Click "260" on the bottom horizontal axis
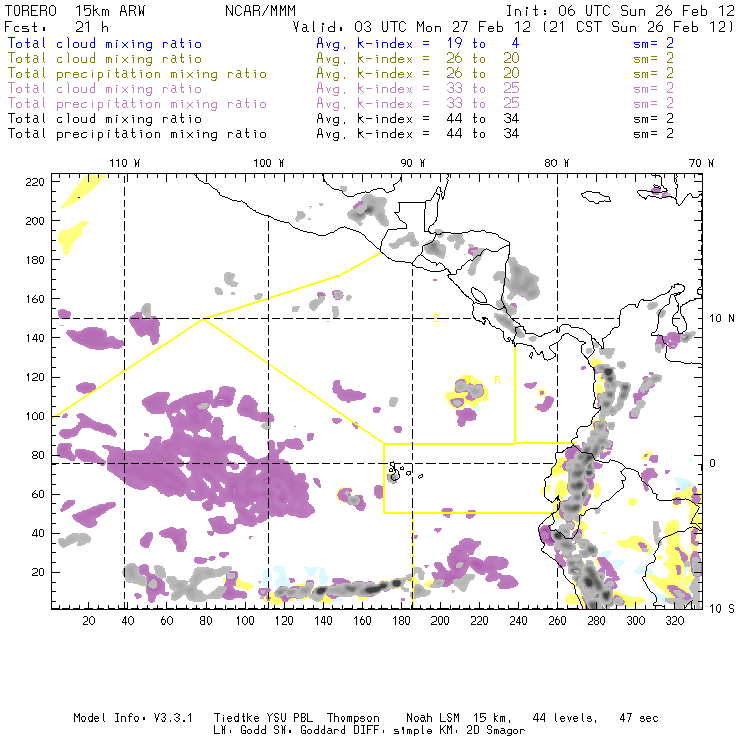Screen dimensions: 740x740 tap(557, 621)
